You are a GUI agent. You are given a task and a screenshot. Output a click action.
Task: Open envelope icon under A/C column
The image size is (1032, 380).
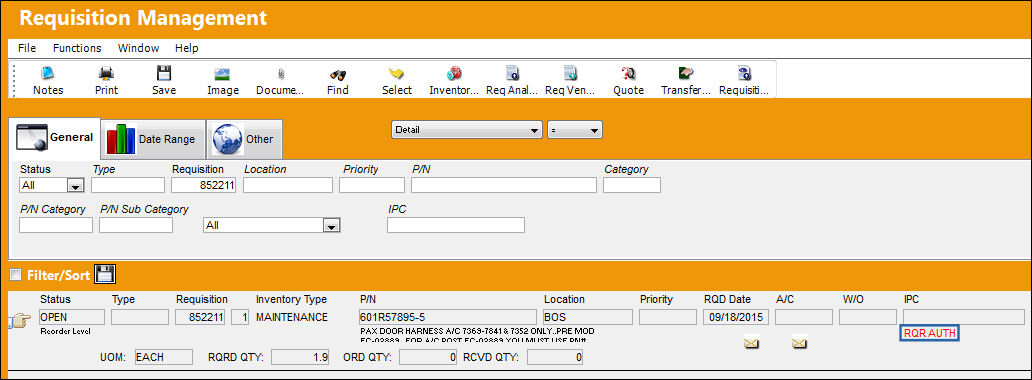click(800, 343)
